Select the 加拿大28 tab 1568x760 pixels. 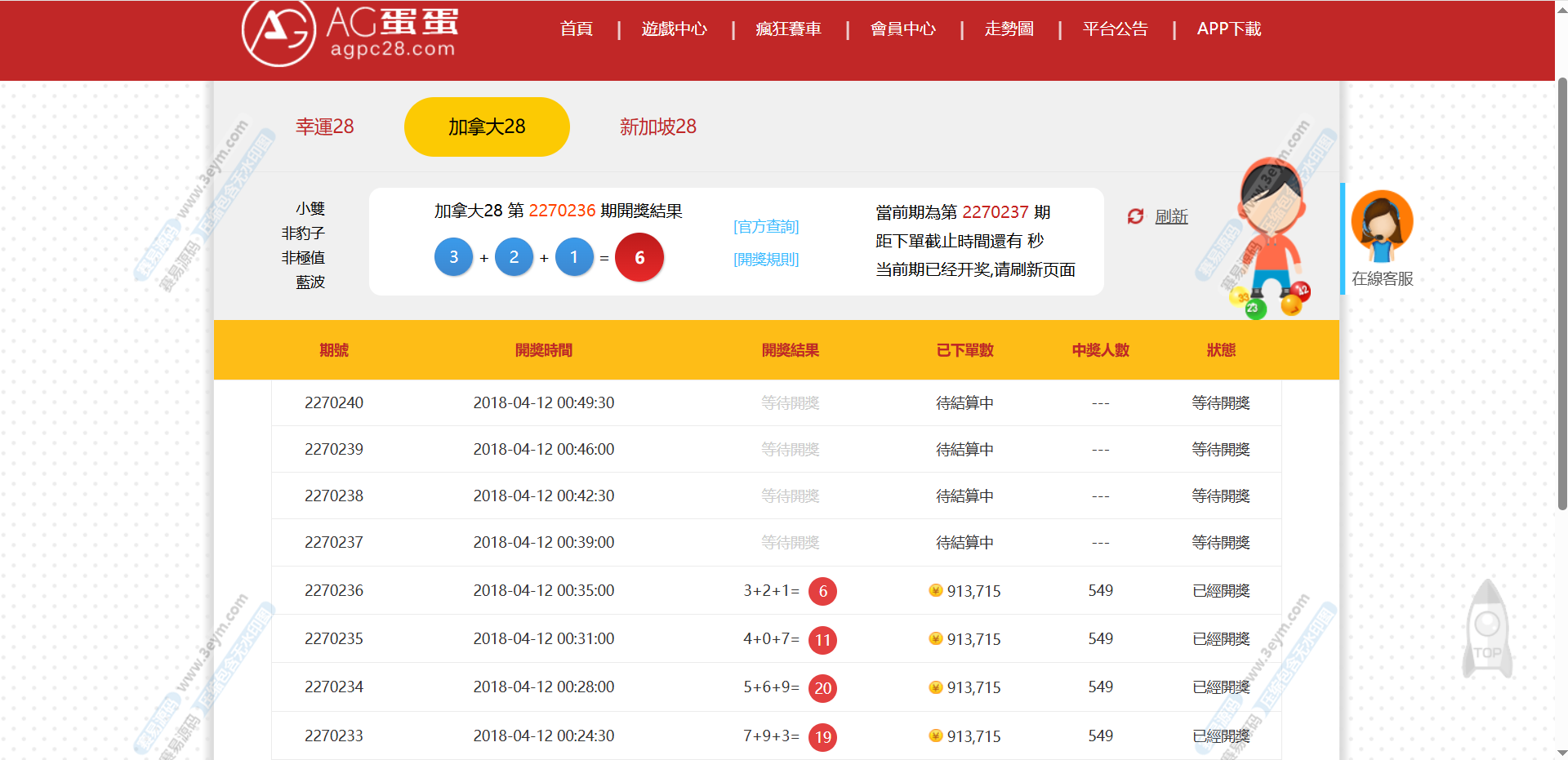[487, 127]
